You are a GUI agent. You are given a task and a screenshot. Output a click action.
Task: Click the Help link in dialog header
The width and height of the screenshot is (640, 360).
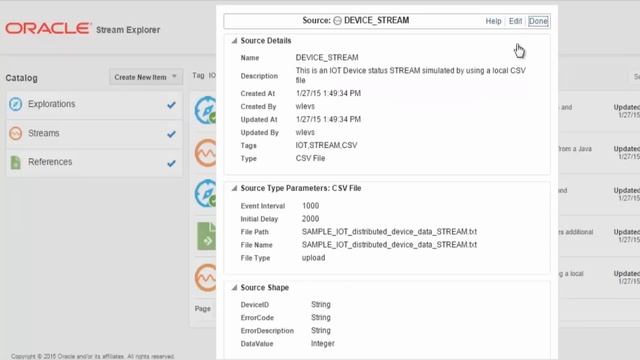(493, 21)
